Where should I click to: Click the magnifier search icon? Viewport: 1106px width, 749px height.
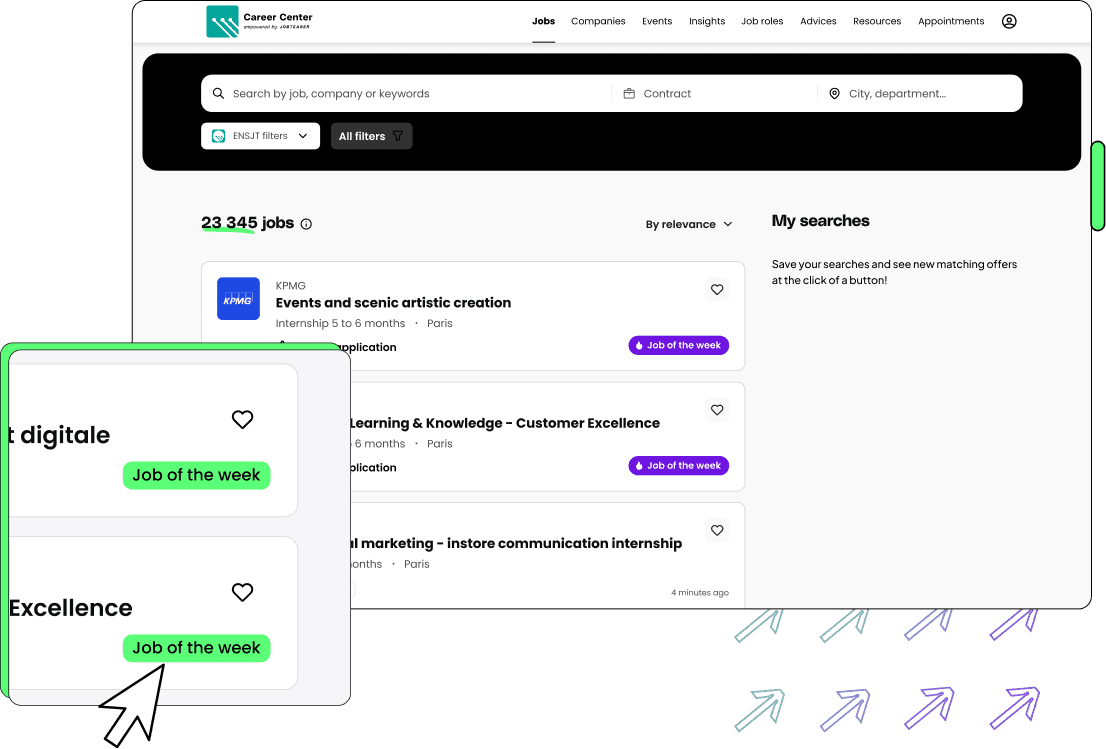[219, 94]
